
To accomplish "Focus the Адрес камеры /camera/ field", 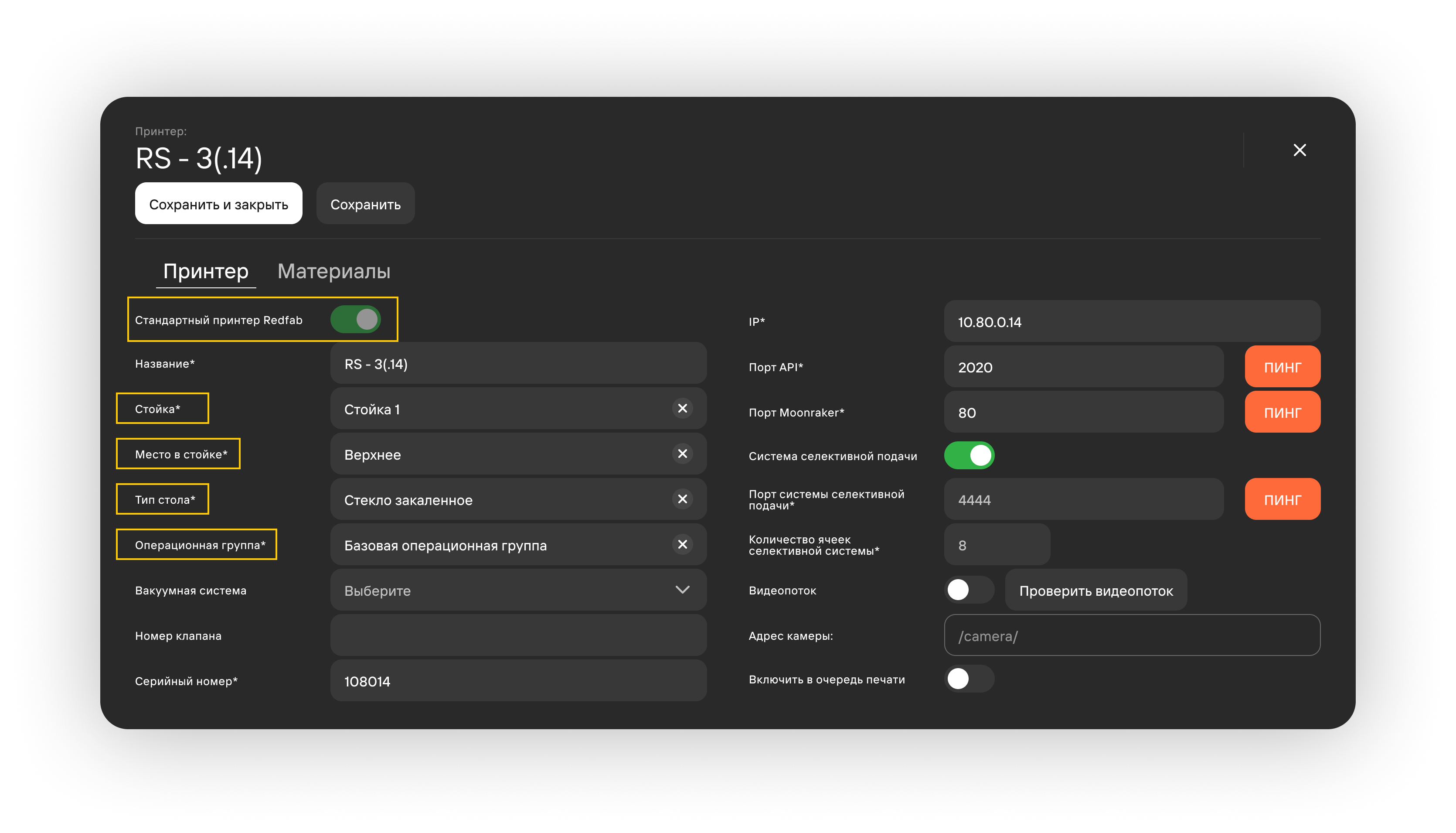I will click(1132, 635).
